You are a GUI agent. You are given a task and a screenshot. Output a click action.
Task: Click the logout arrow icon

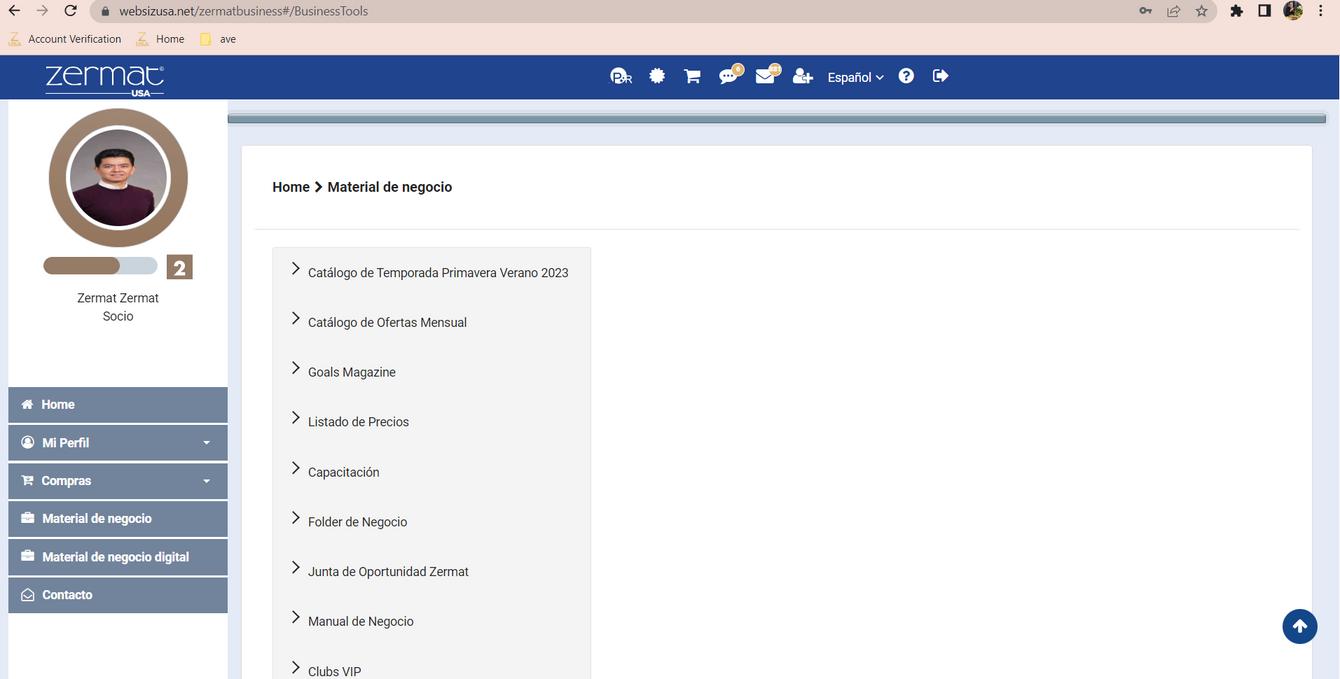coord(940,76)
